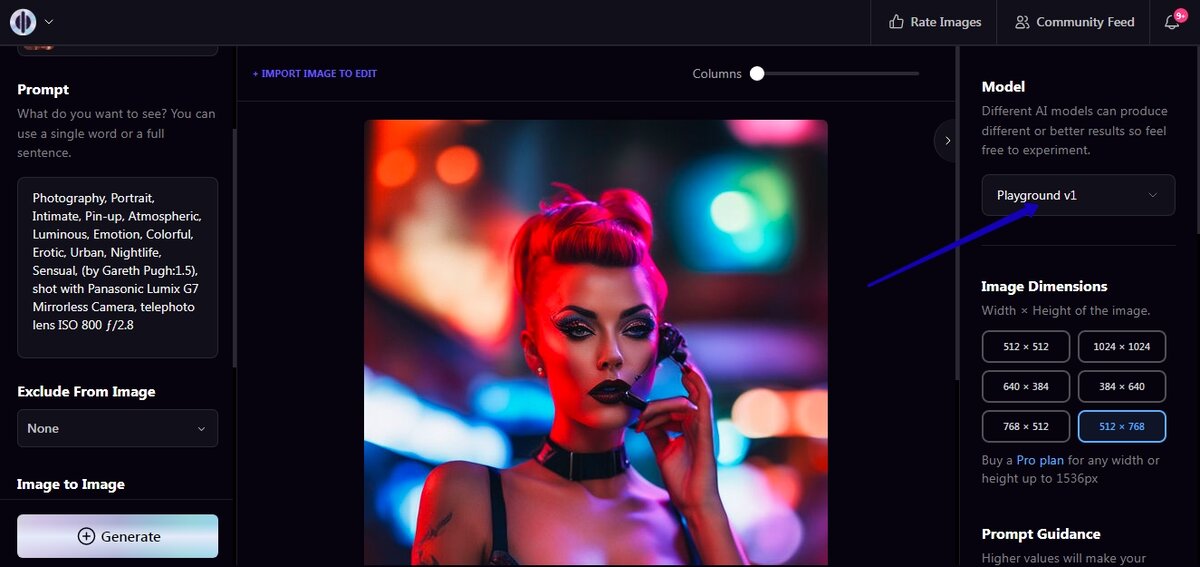Follow the Pro plan link
This screenshot has width=1200, height=567.
point(1040,460)
